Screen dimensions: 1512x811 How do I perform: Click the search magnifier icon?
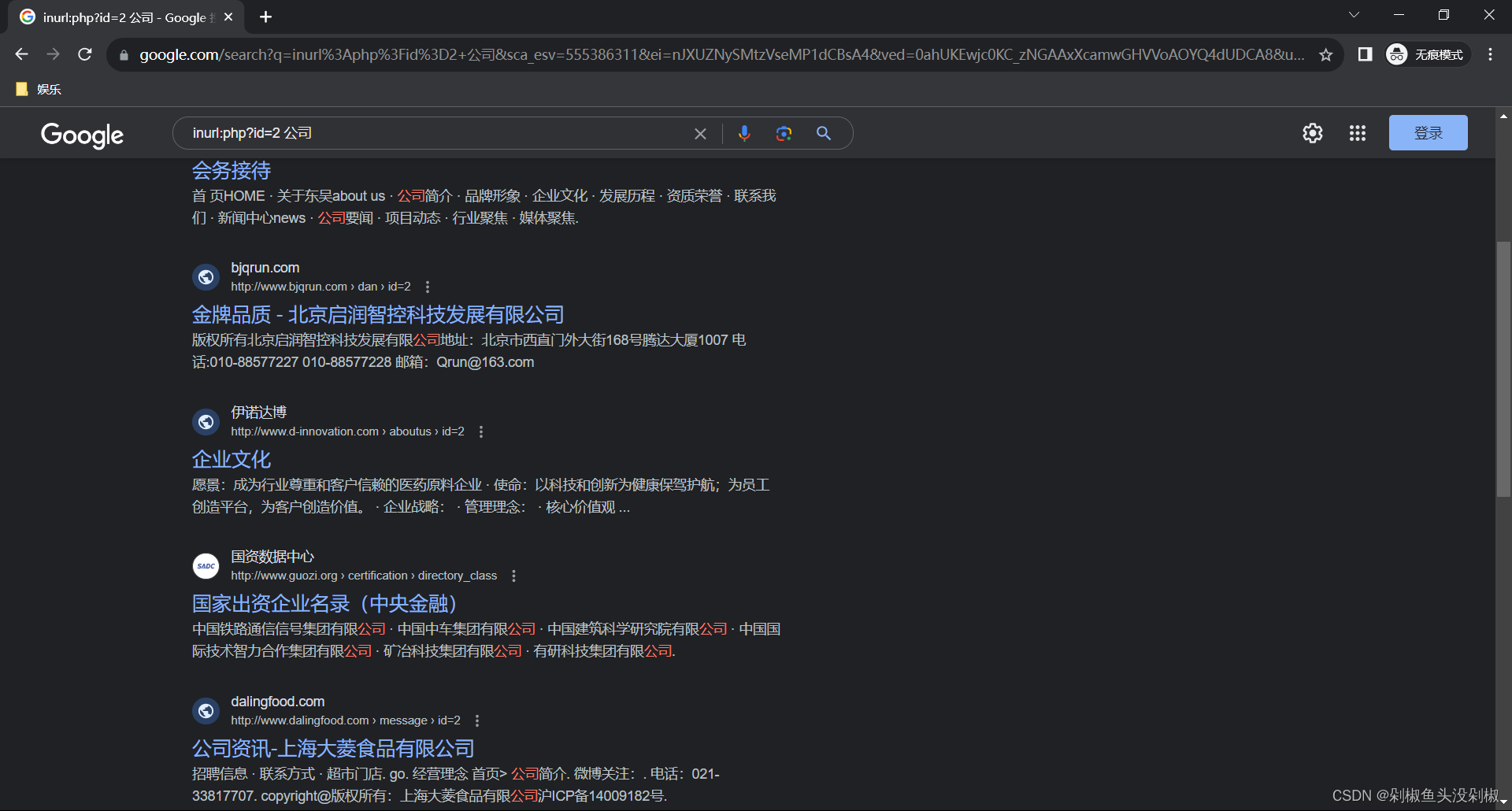823,133
